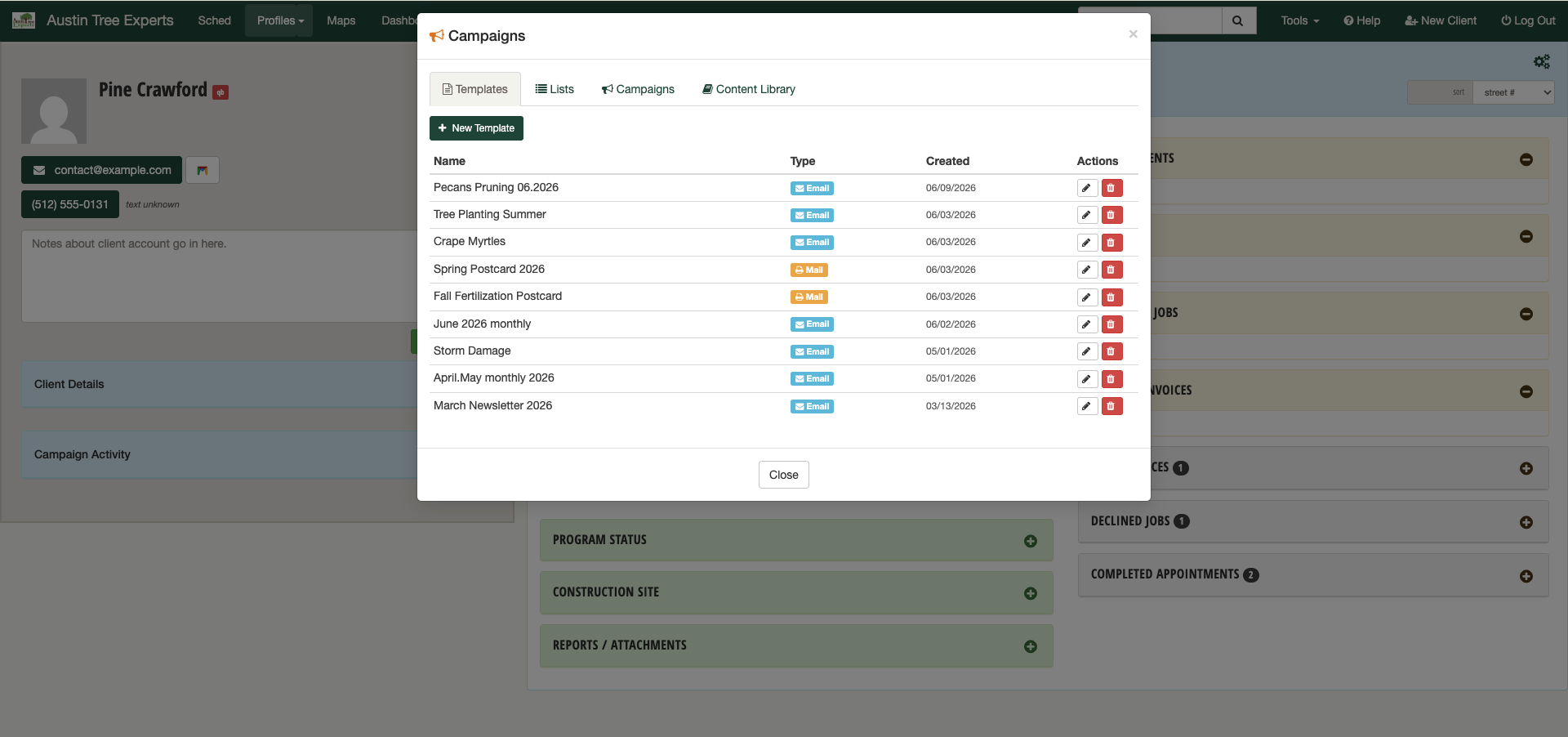This screenshot has width=1568, height=737.
Task: Edit the April.May monthly 2026 template
Action: pyautogui.click(x=1087, y=379)
